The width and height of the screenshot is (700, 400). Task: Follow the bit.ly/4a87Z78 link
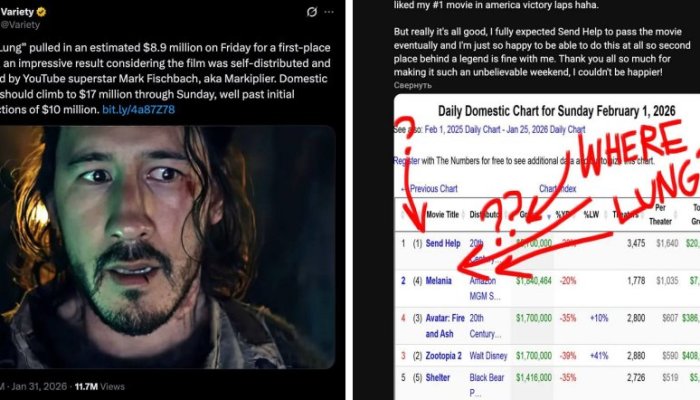click(138, 110)
